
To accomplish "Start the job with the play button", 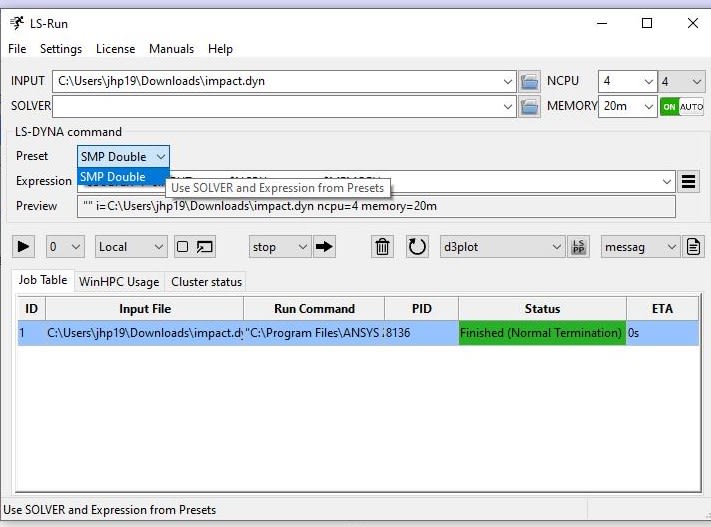I will pos(23,247).
